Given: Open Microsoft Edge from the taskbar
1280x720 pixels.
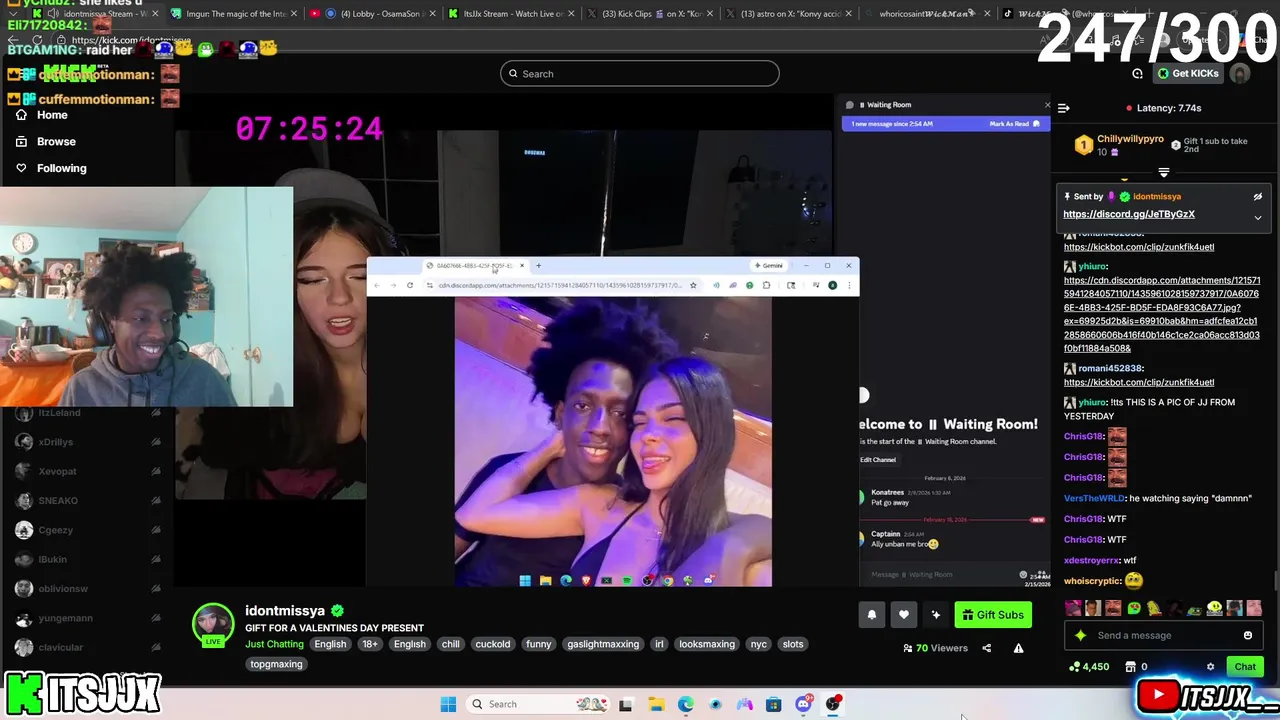Looking at the screenshot, I should [x=685, y=704].
